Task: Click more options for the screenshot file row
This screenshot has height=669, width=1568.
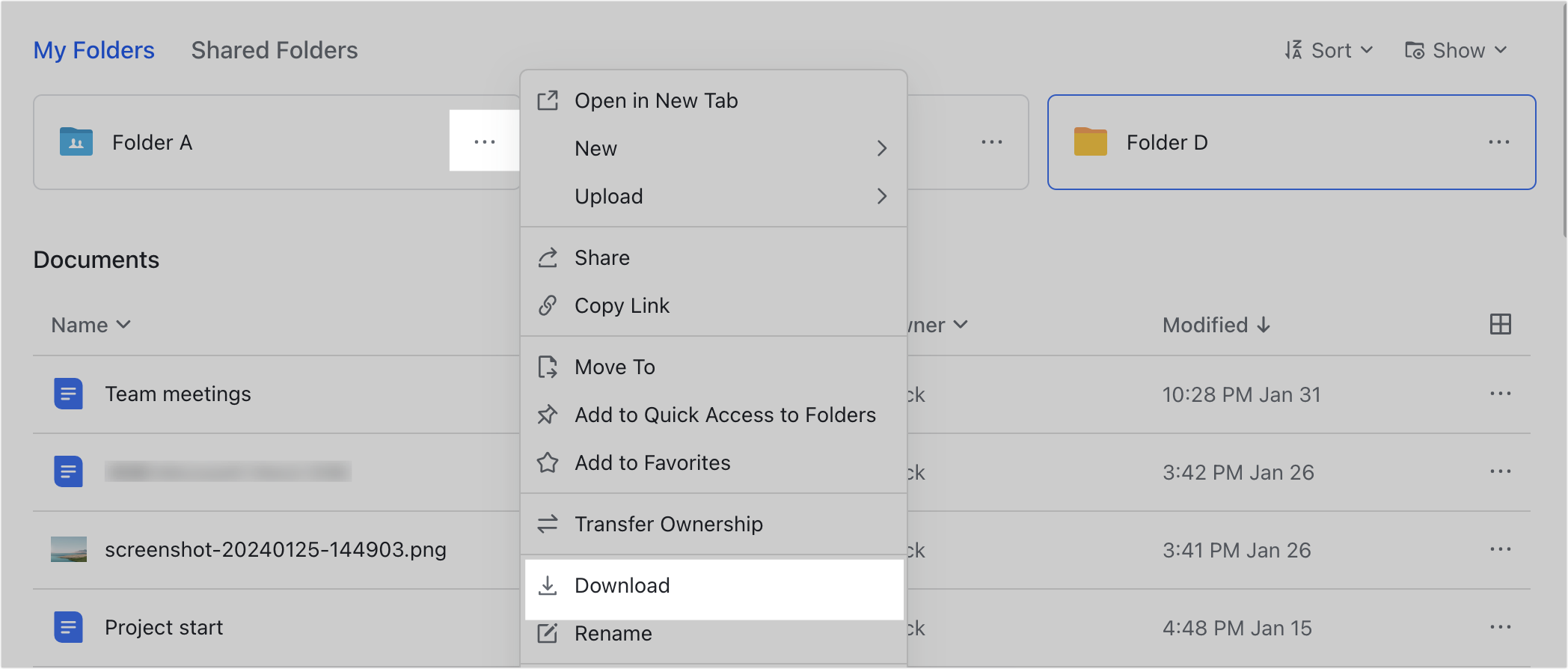Action: (1500, 549)
